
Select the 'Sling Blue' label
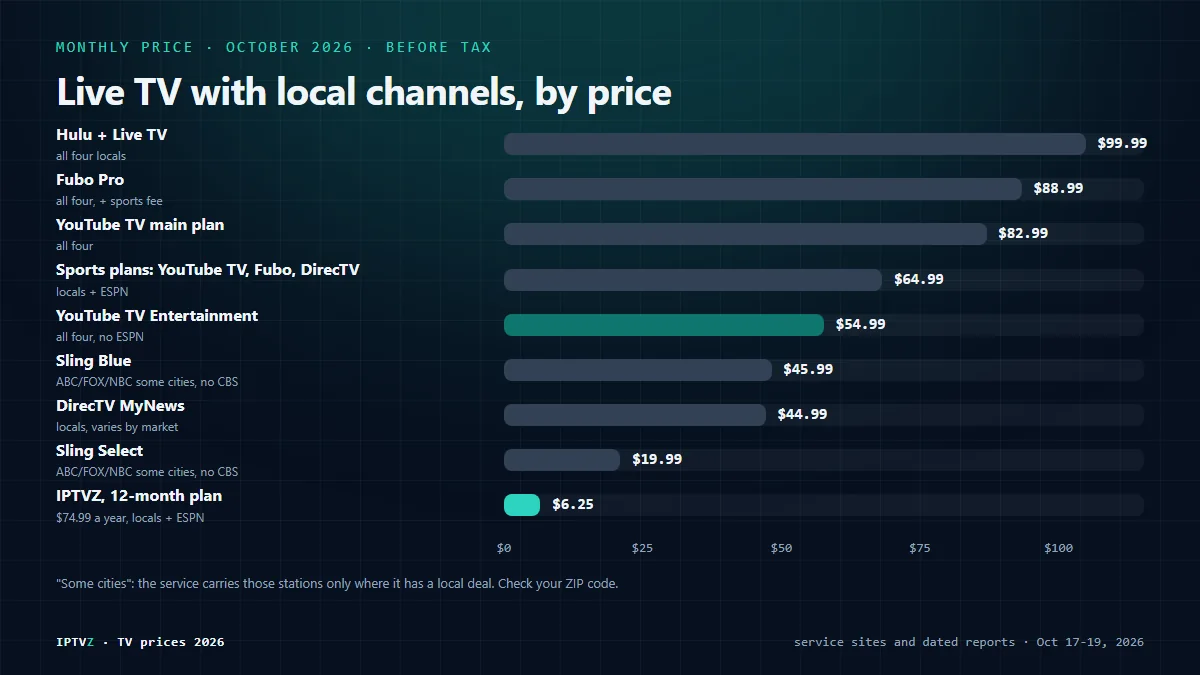(x=93, y=361)
